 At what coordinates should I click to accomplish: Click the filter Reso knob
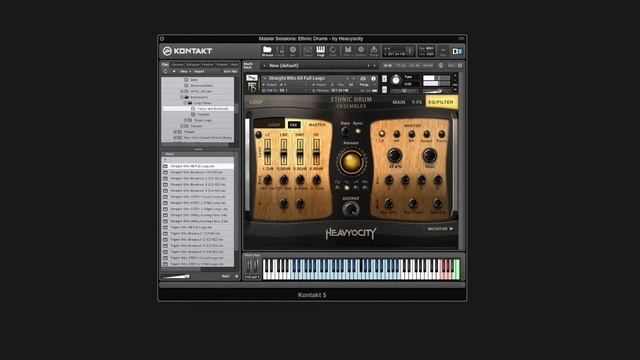429,155
